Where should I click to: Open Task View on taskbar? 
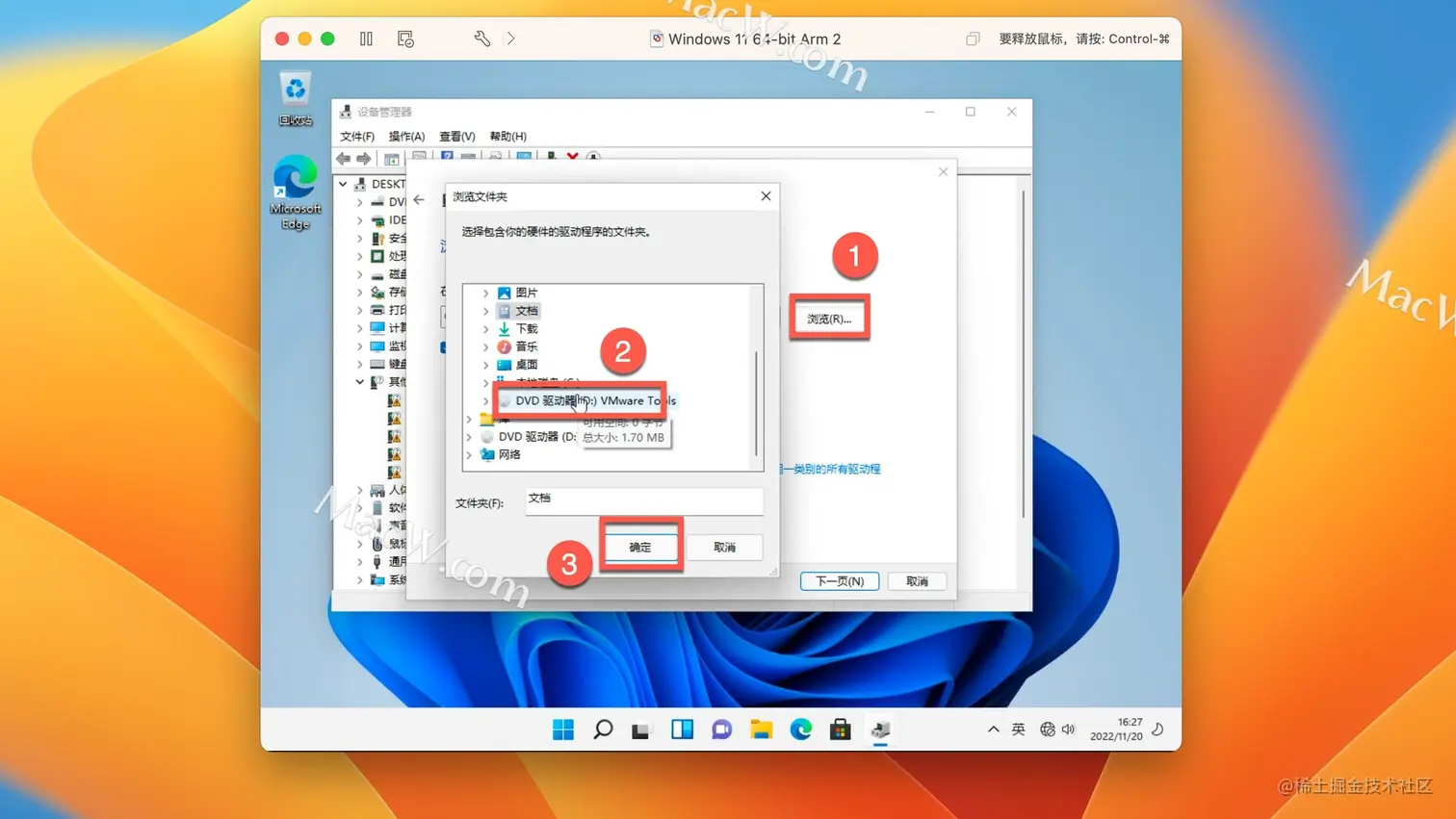point(642,729)
